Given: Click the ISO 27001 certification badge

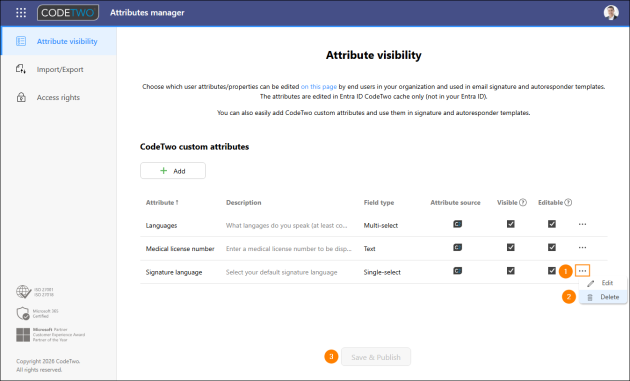Looking at the screenshot, I should tap(35, 292).
